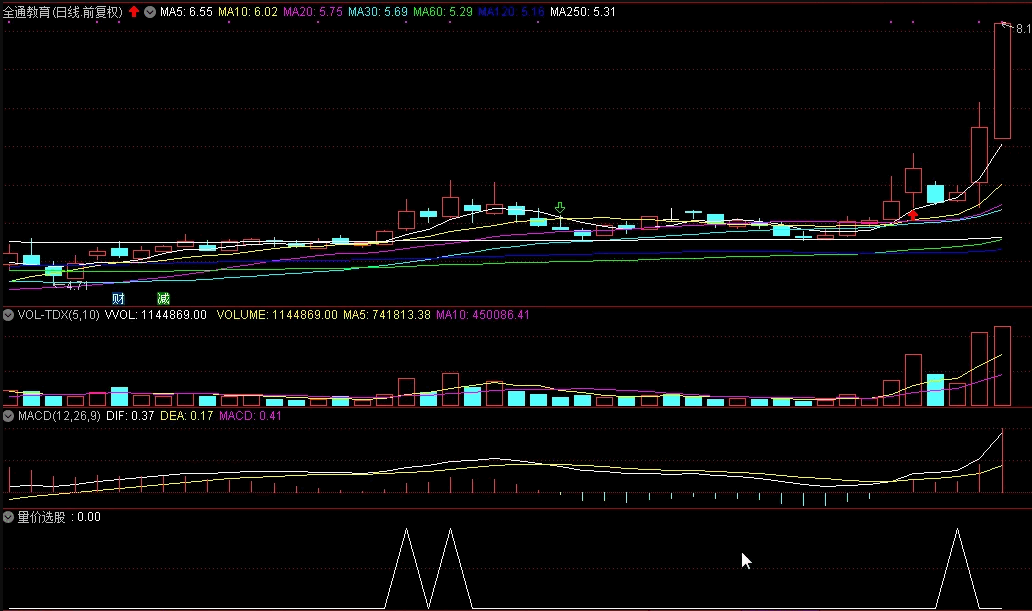Click the DEA: 0.17 value
The image size is (1032, 611).
click(x=187, y=416)
